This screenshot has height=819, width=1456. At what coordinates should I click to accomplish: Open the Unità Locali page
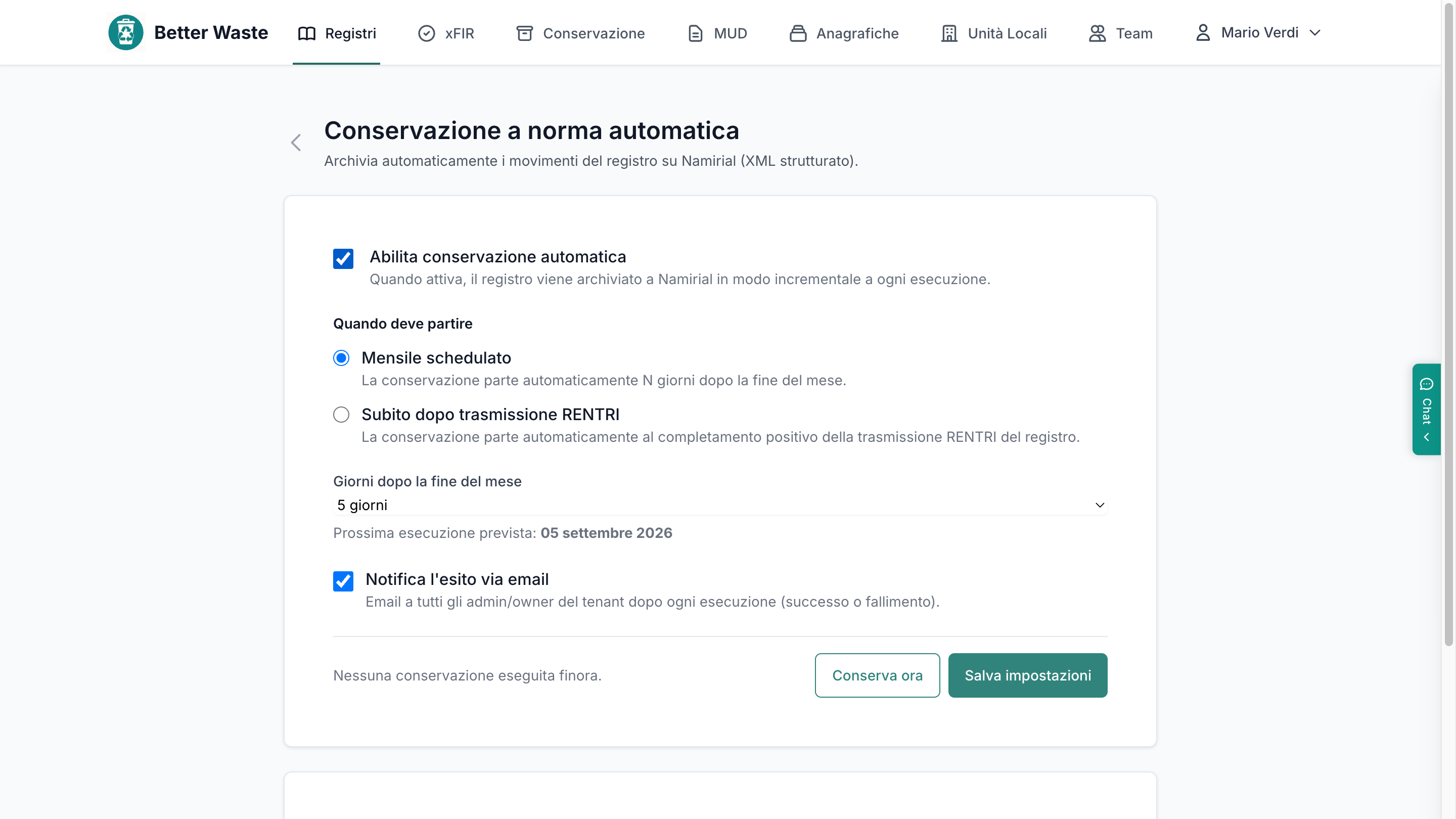click(x=993, y=33)
